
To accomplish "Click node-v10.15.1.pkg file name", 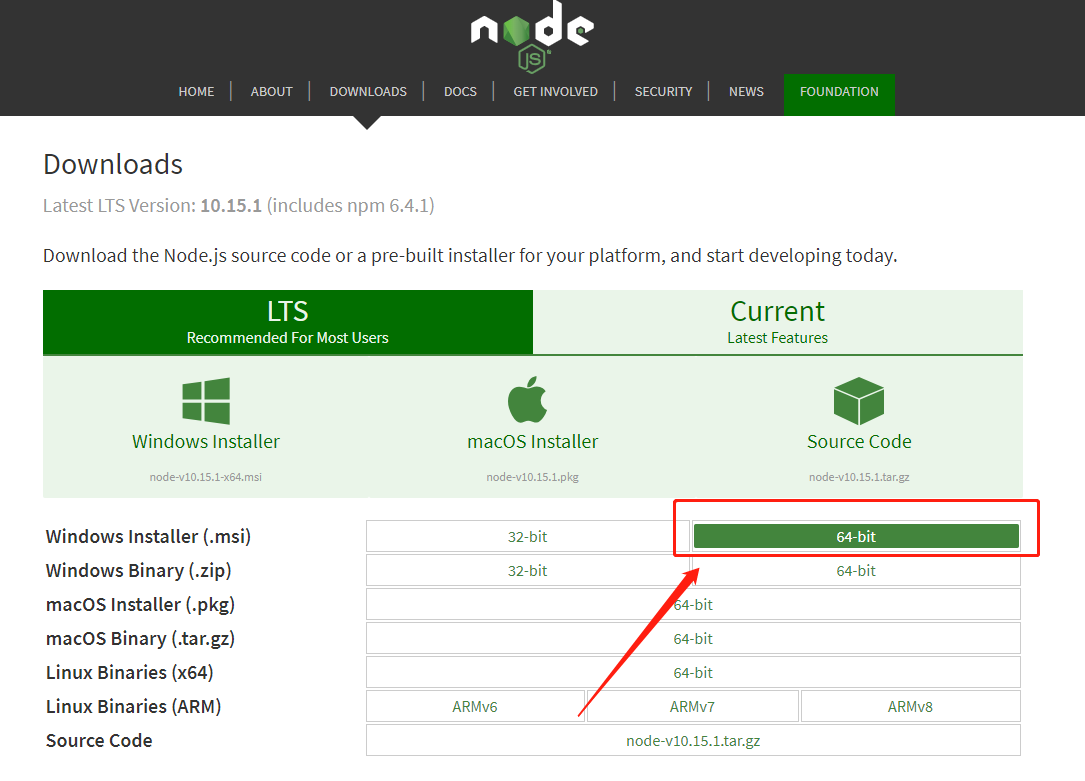I will pos(533,477).
